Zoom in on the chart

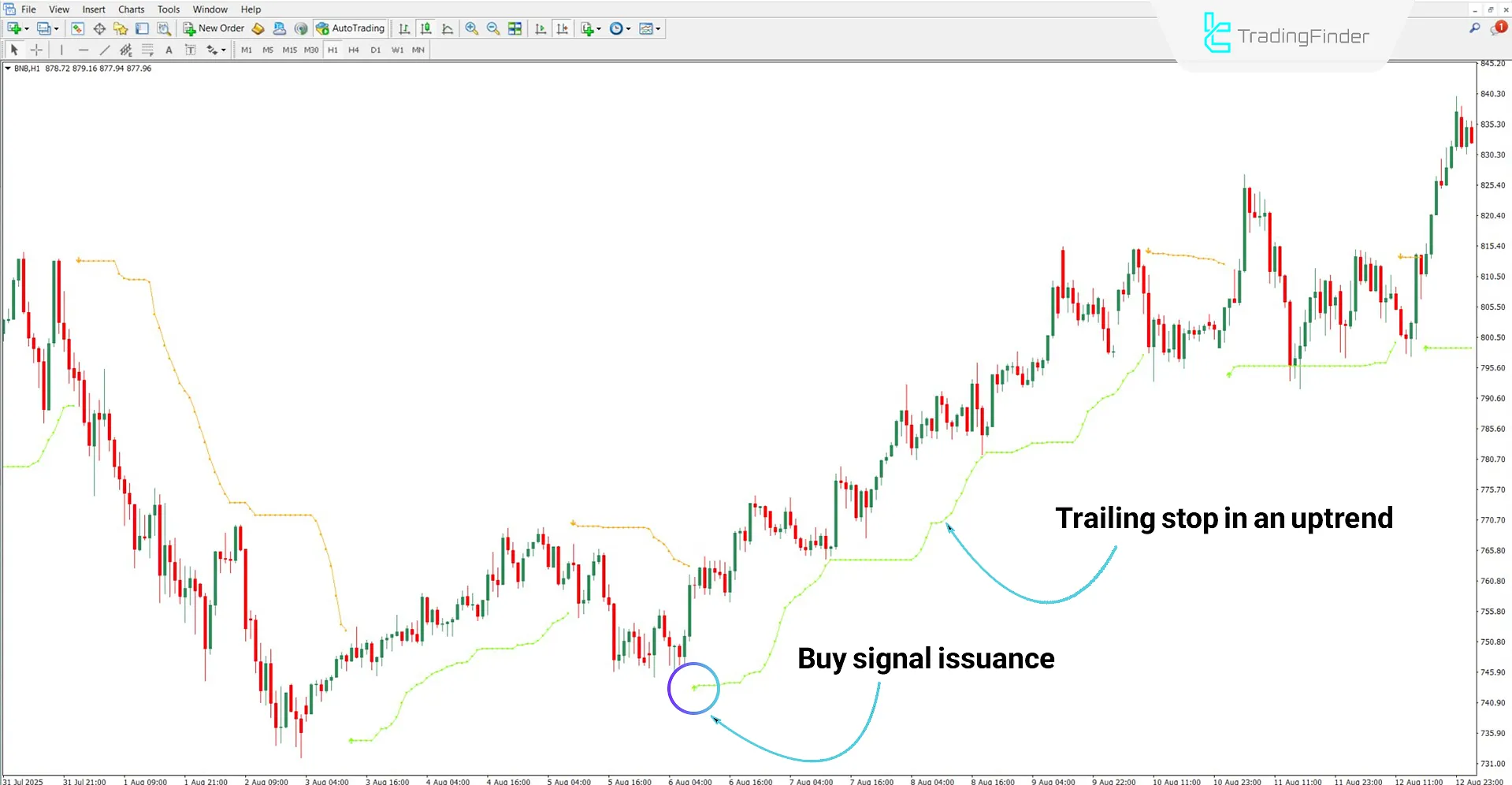click(471, 28)
